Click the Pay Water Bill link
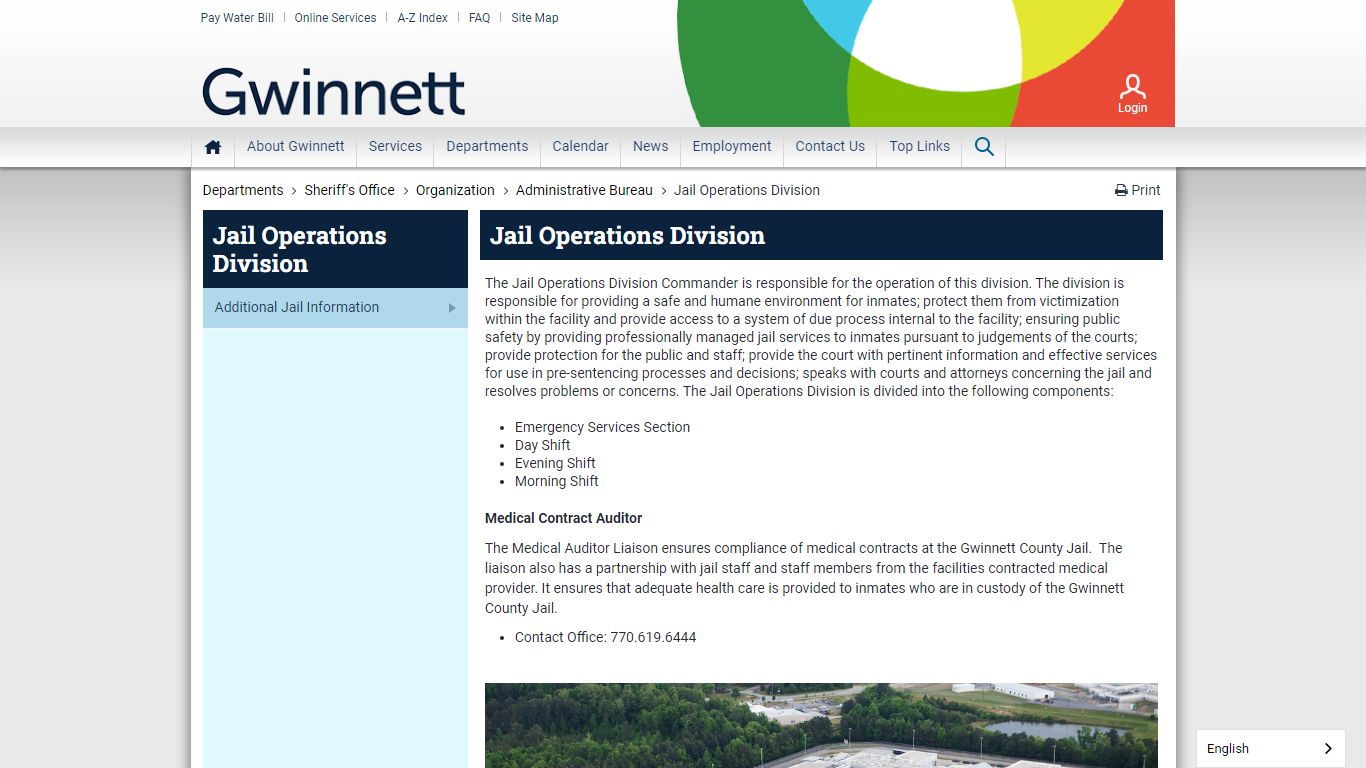Image resolution: width=1366 pixels, height=768 pixels. pyautogui.click(x=237, y=18)
